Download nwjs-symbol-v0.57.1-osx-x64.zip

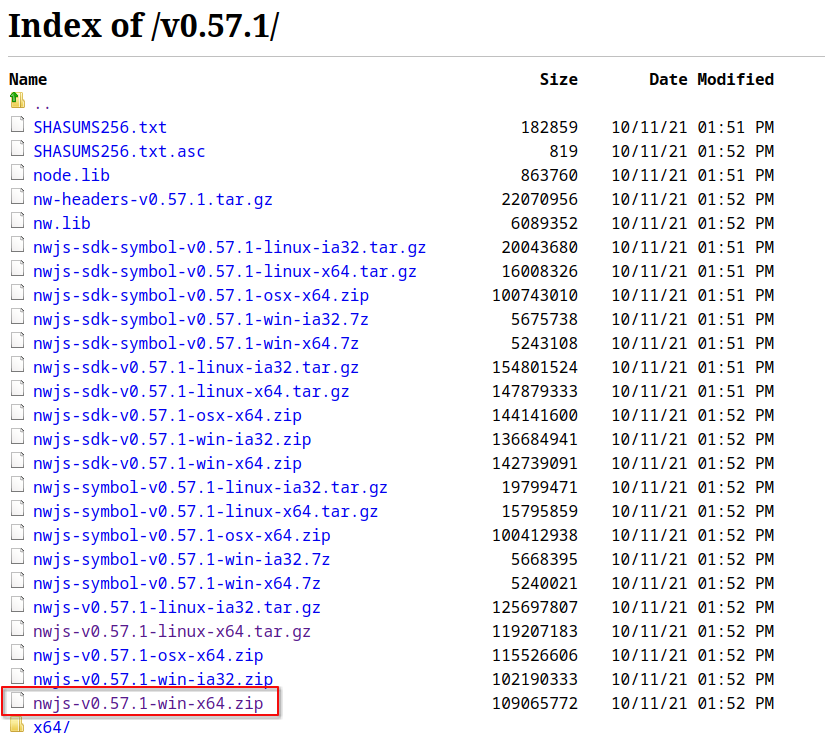[182, 536]
